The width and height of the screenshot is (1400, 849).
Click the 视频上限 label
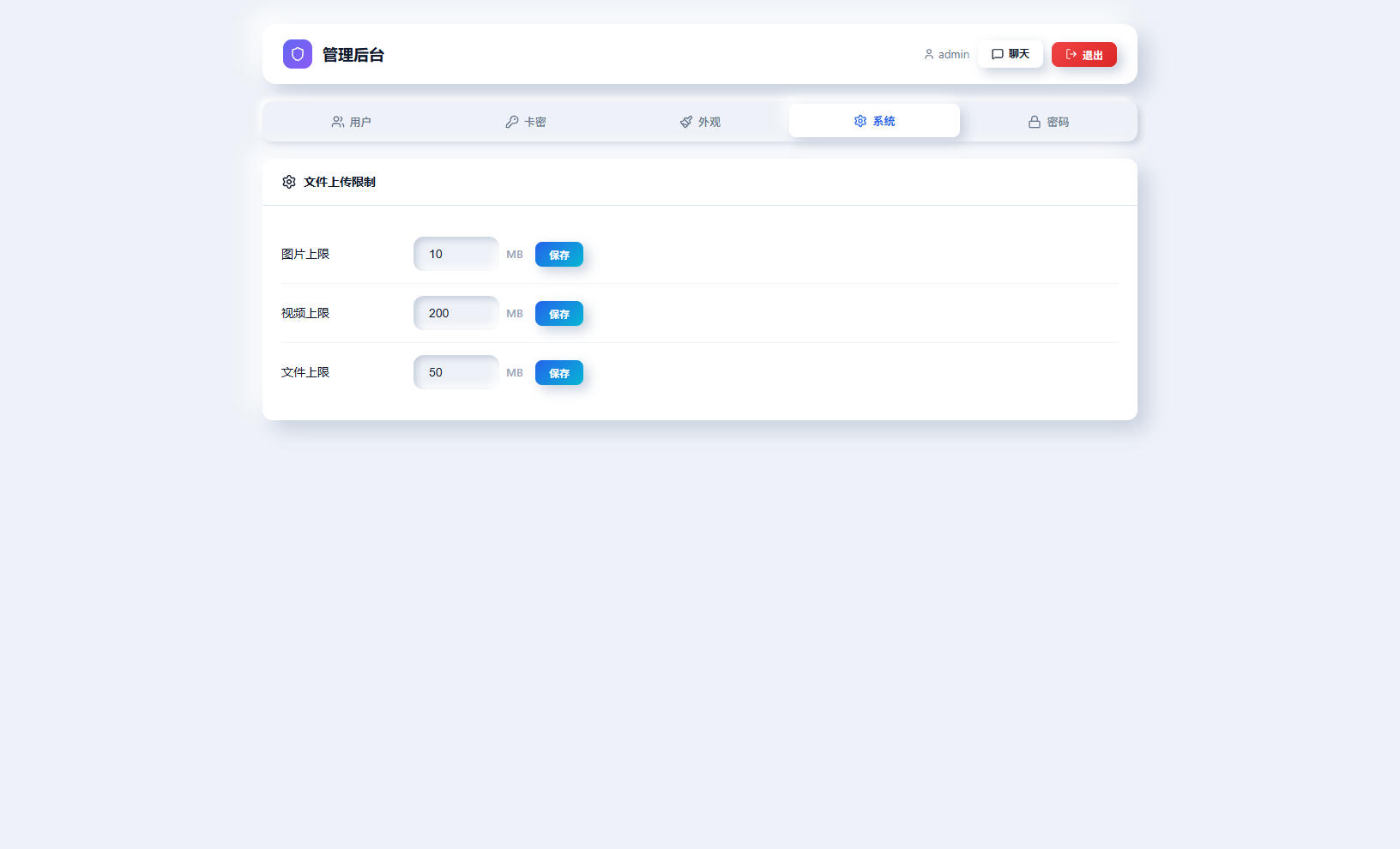pos(305,313)
